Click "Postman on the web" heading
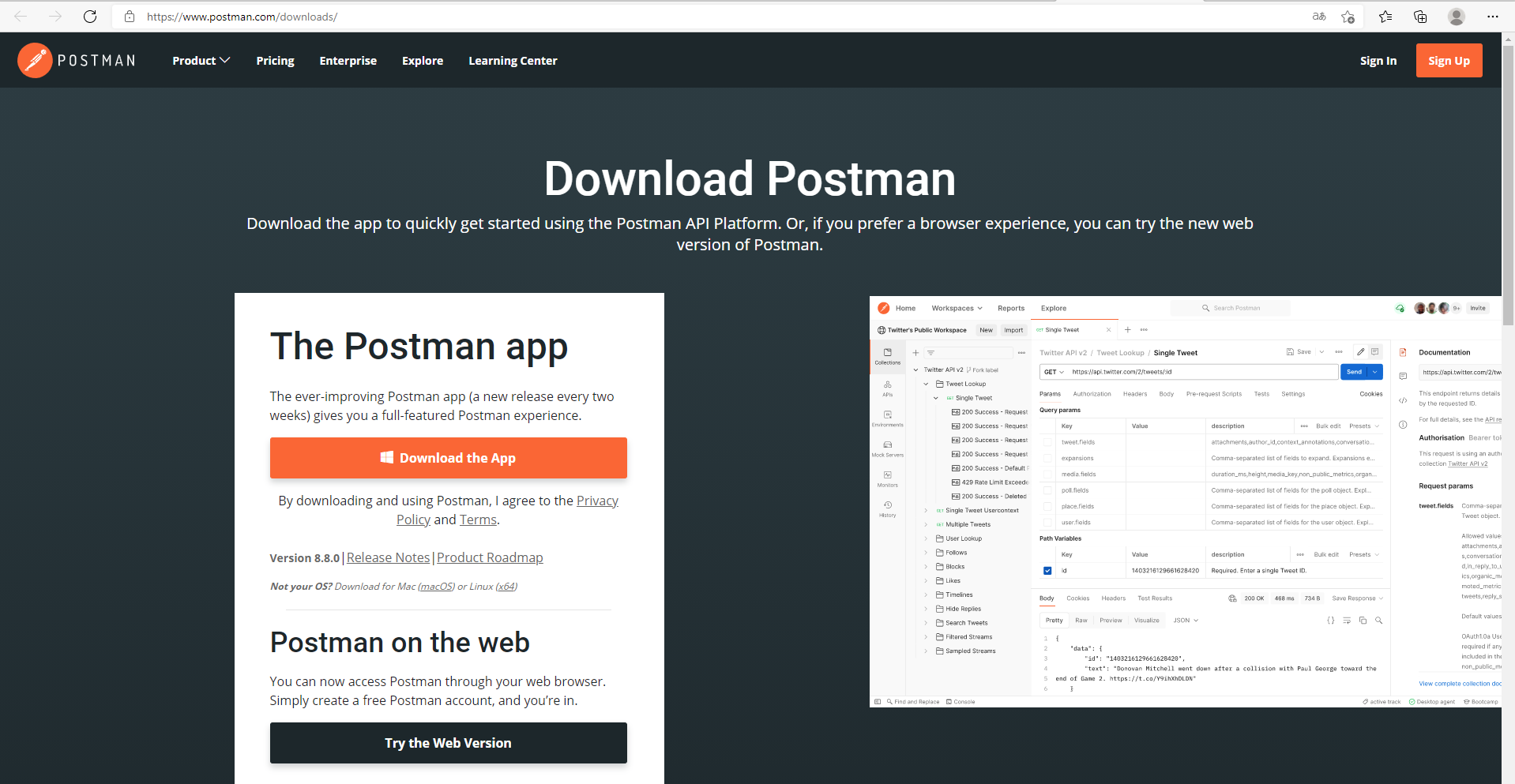The image size is (1515, 784). point(400,643)
